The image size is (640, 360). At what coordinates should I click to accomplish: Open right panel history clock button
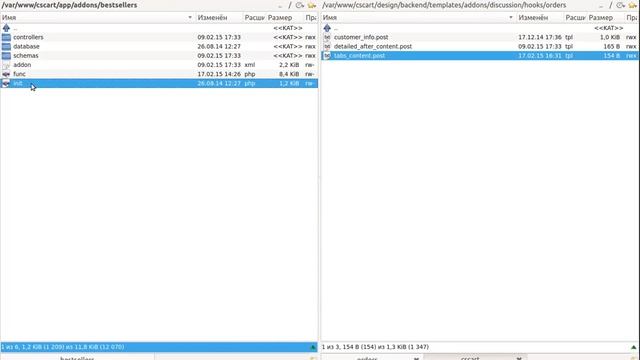621,5
